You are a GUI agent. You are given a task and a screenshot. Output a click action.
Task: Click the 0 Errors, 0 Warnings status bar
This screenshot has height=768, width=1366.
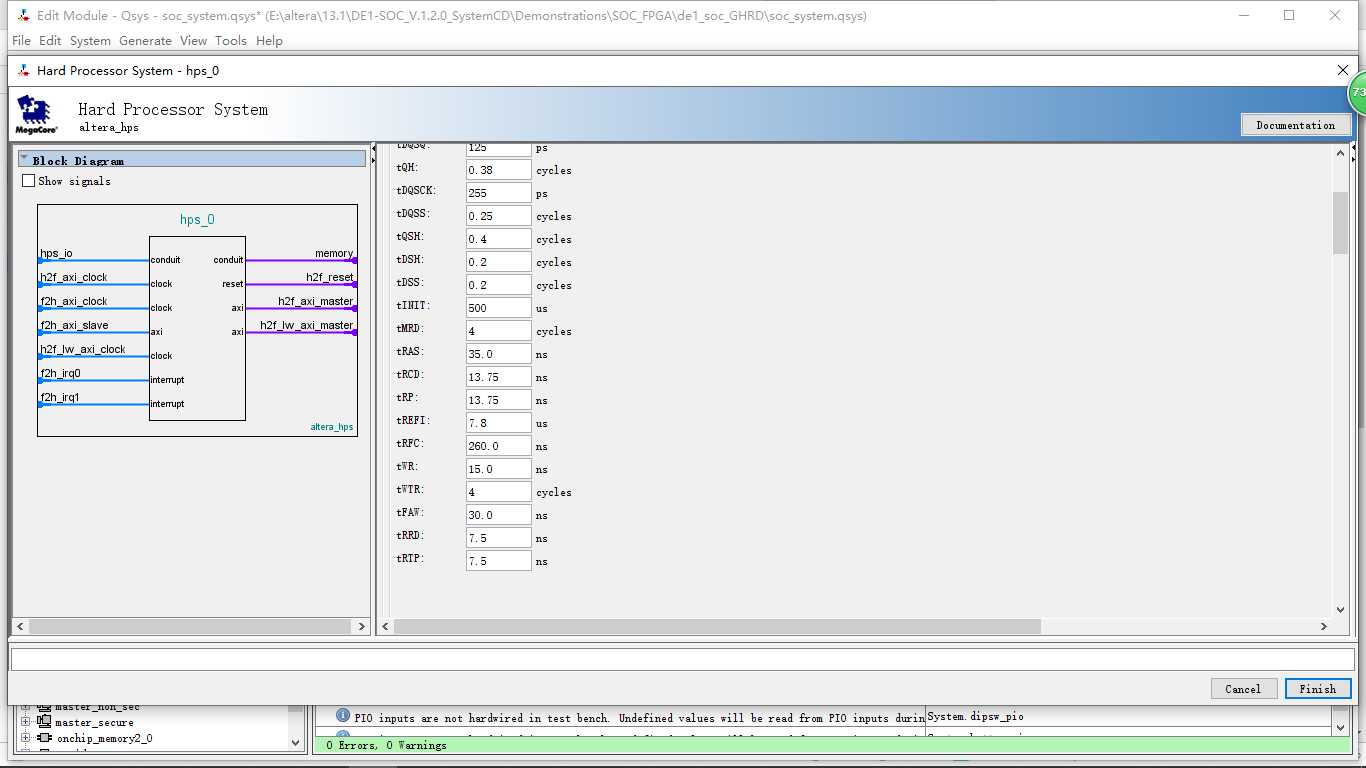[831, 745]
